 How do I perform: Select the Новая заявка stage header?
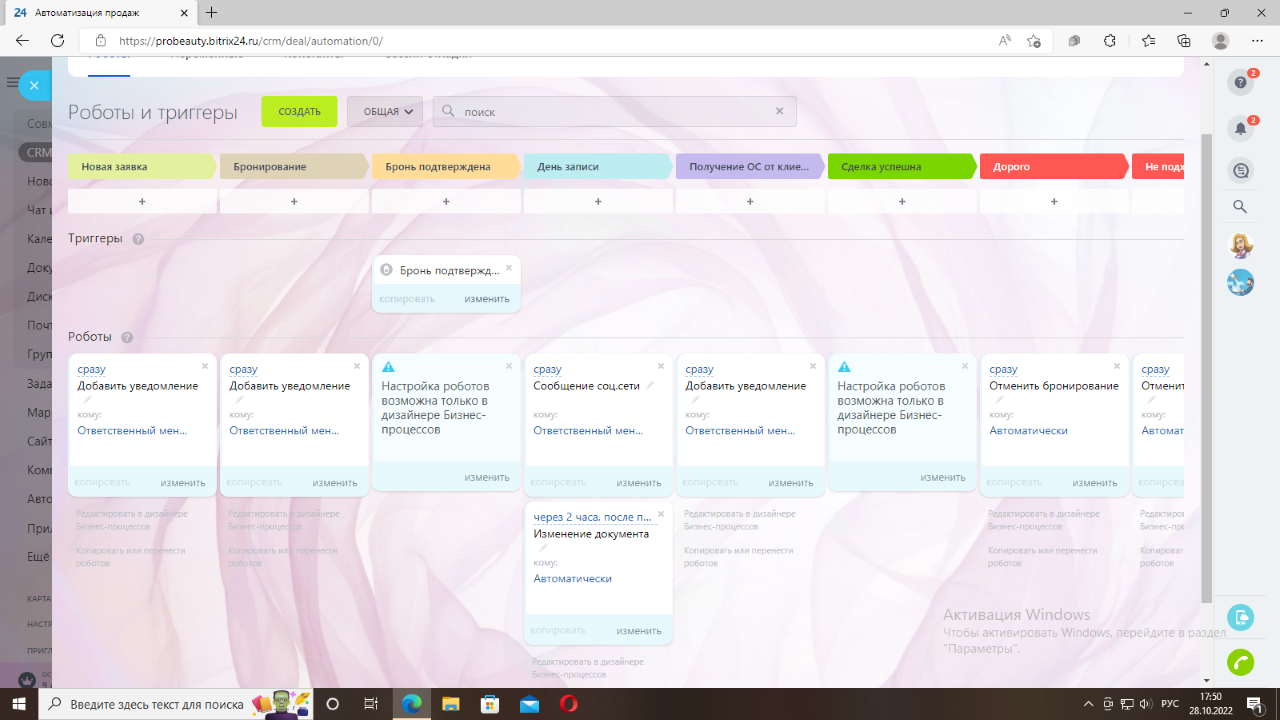[x=140, y=167]
